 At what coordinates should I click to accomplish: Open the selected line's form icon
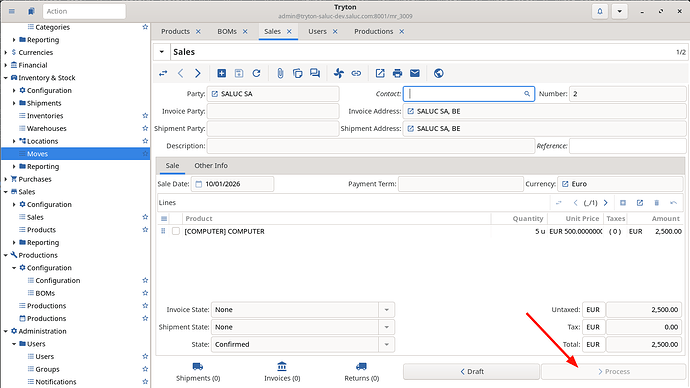point(640,203)
